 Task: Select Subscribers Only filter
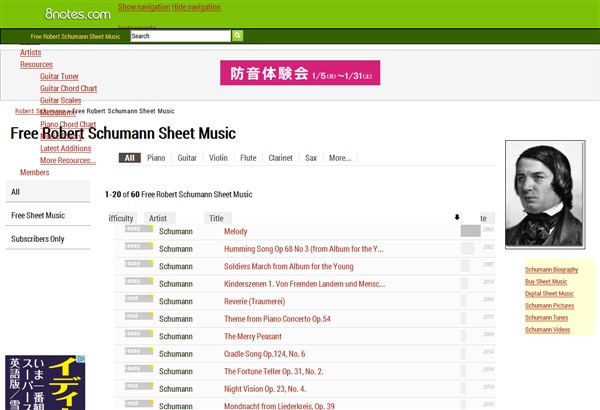48,238
